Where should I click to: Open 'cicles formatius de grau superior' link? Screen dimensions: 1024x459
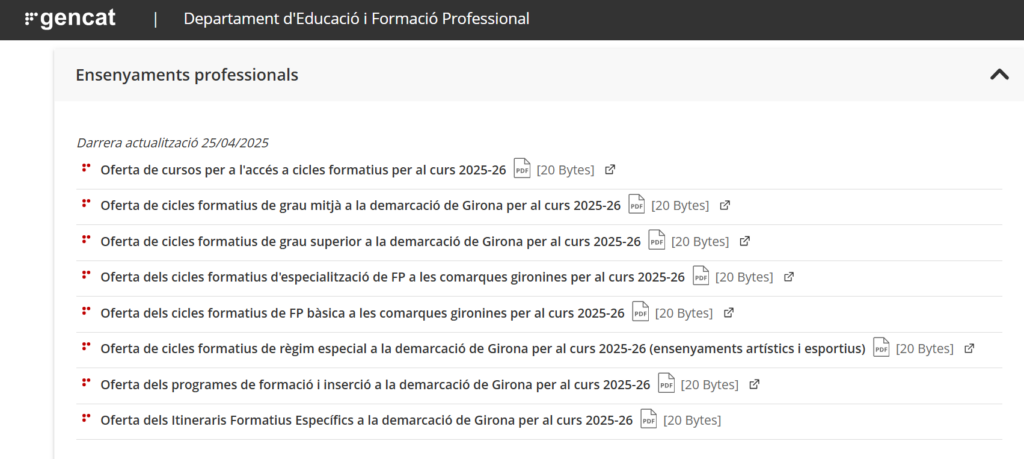370,242
